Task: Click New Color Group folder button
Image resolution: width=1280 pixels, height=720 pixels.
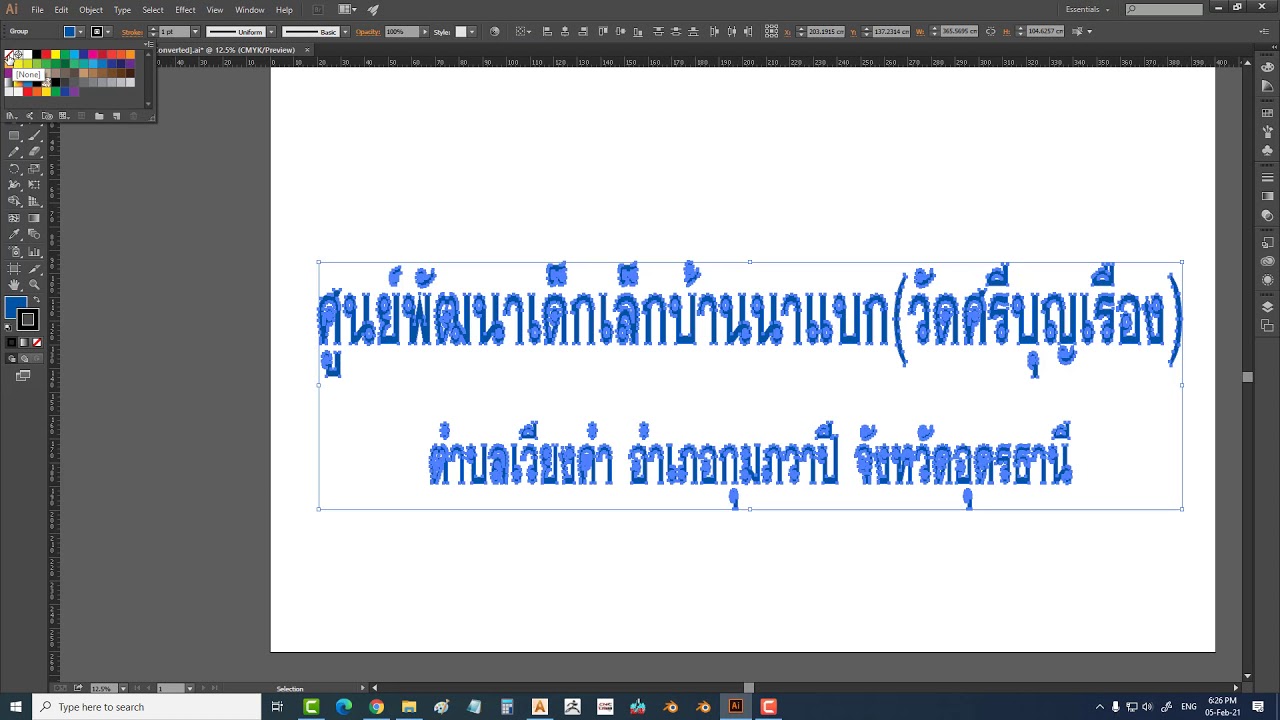Action: click(x=99, y=116)
